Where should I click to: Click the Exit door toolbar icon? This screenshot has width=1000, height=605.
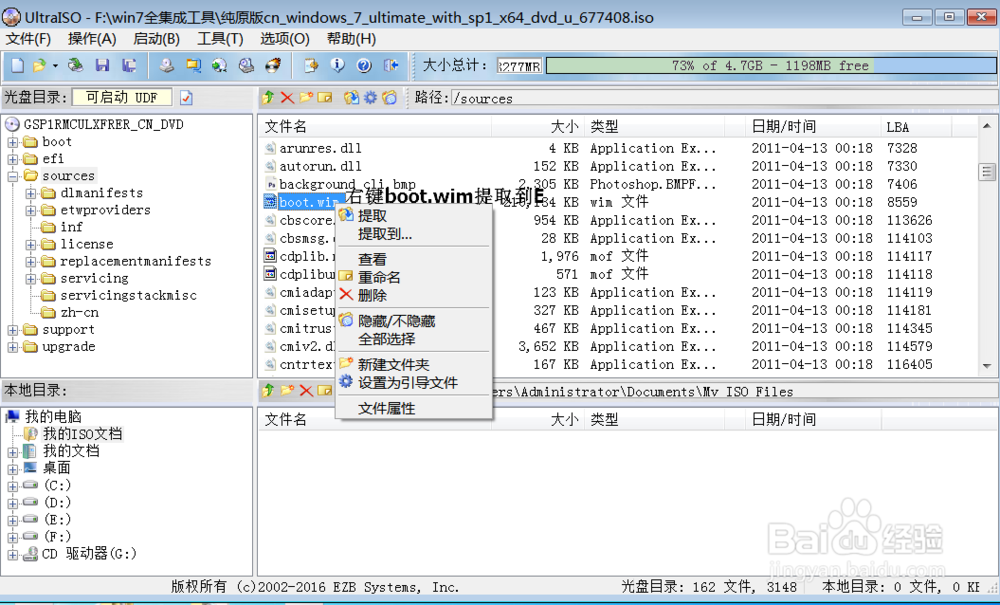pyautogui.click(x=391, y=65)
